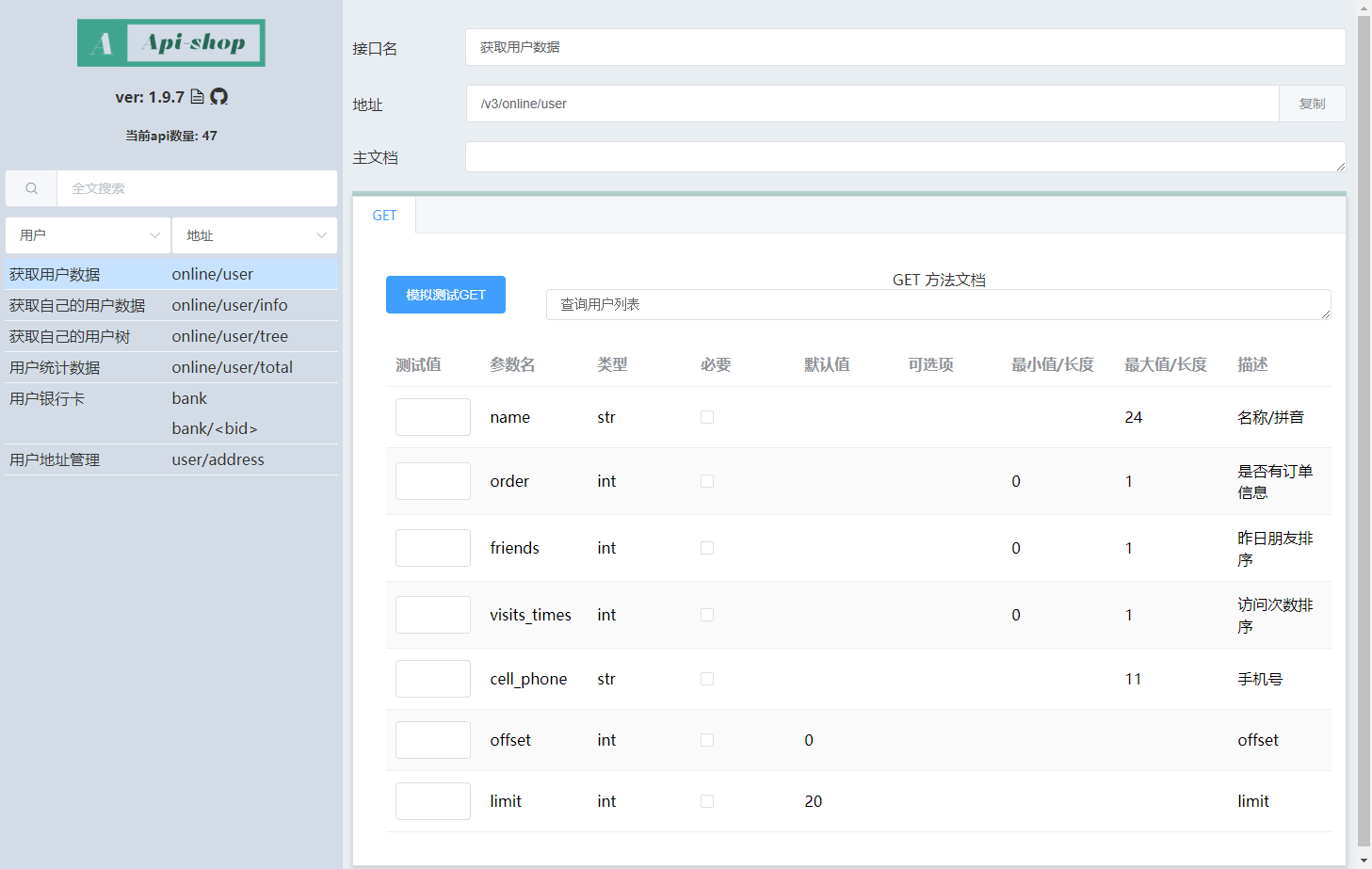Focus the 主文档 text area
This screenshot has width=1372, height=869.
(905, 157)
